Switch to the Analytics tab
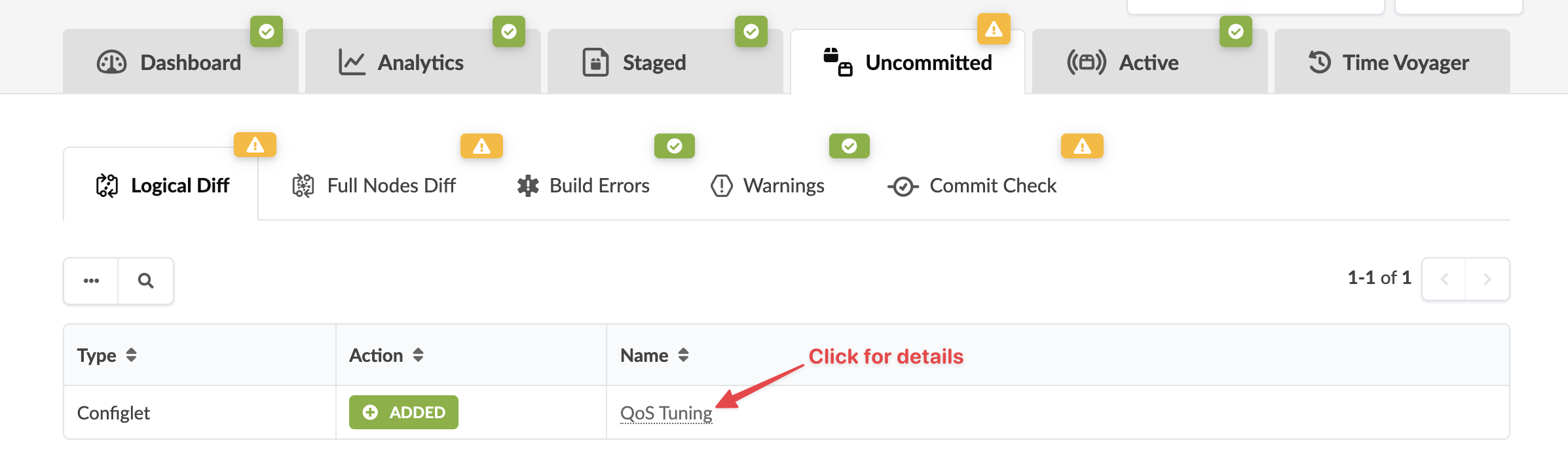Screen dimensions: 1568x462 401,63
